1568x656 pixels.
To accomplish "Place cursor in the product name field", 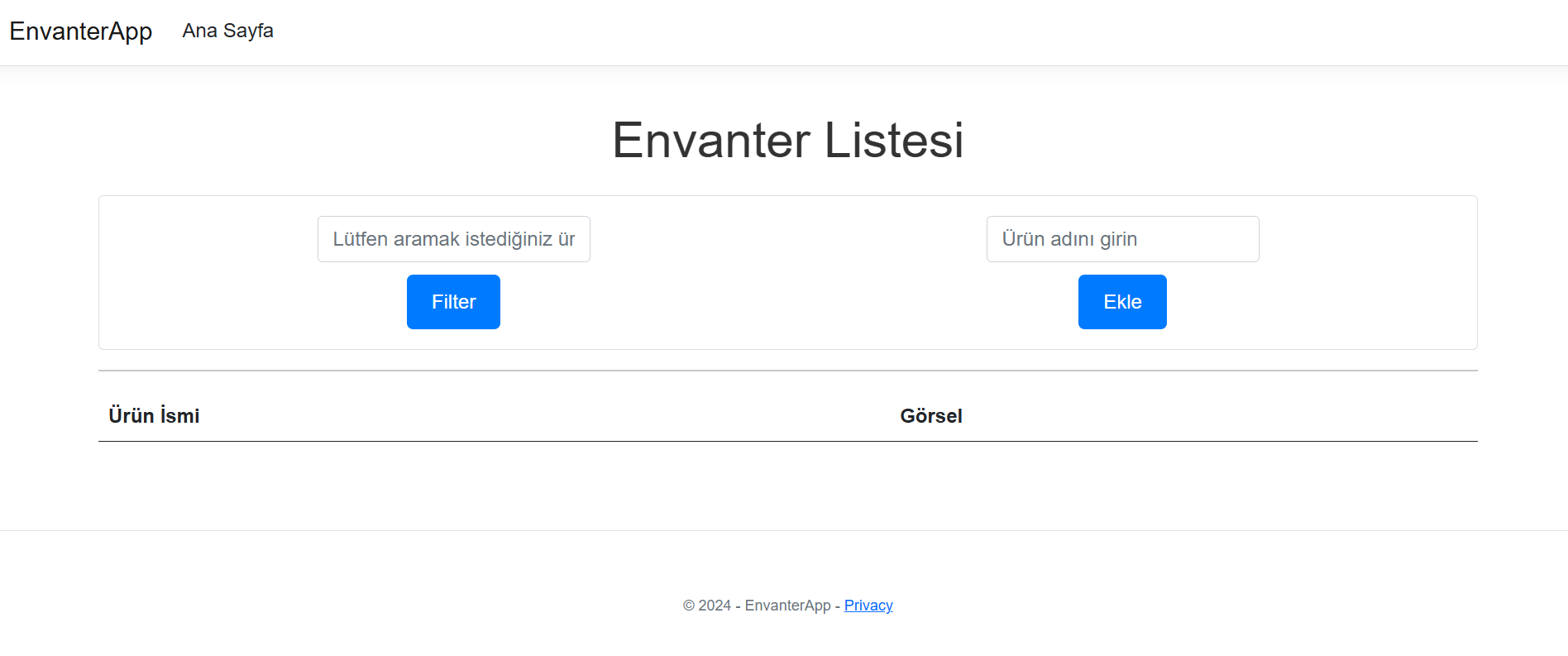I will coord(1122,239).
